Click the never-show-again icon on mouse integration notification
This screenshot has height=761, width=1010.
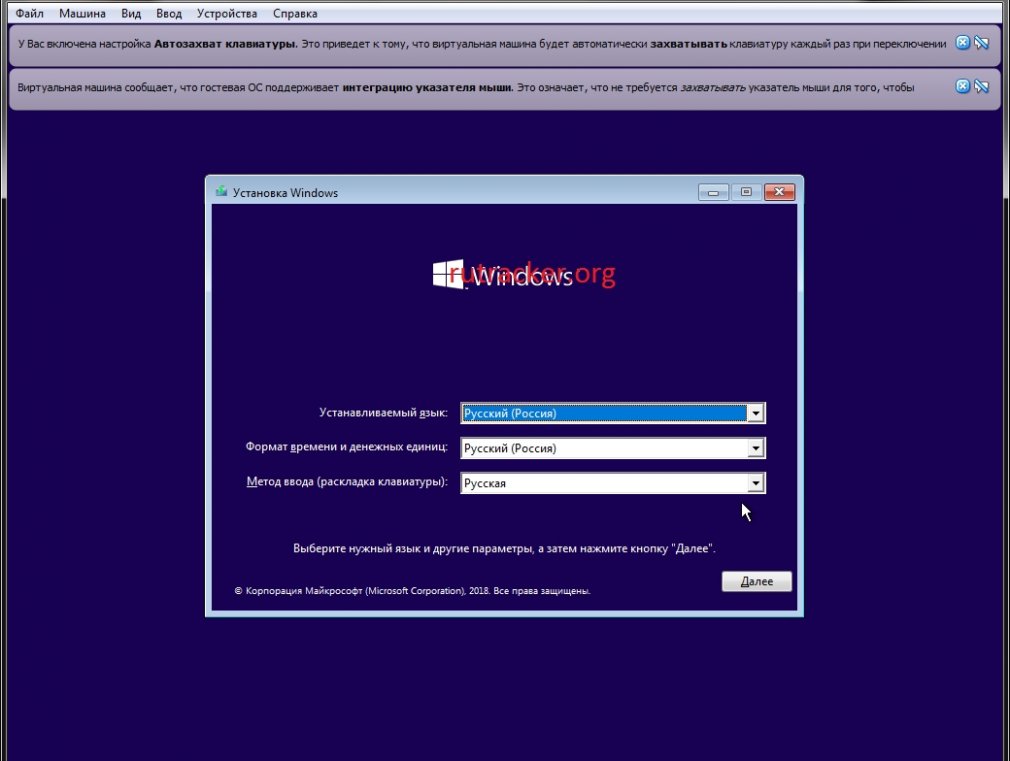coord(982,86)
